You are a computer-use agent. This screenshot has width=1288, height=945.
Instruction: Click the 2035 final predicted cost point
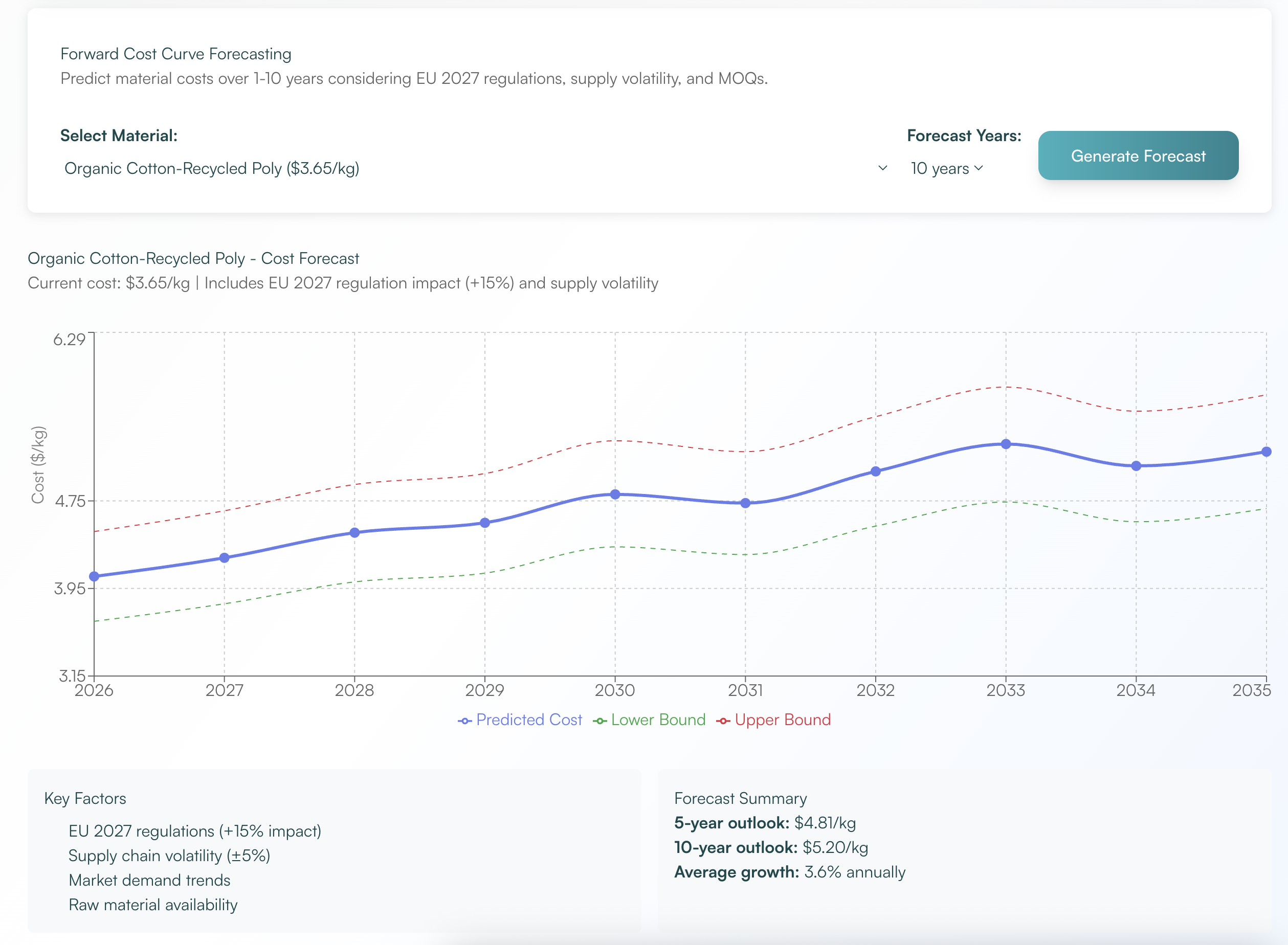[x=1266, y=452]
